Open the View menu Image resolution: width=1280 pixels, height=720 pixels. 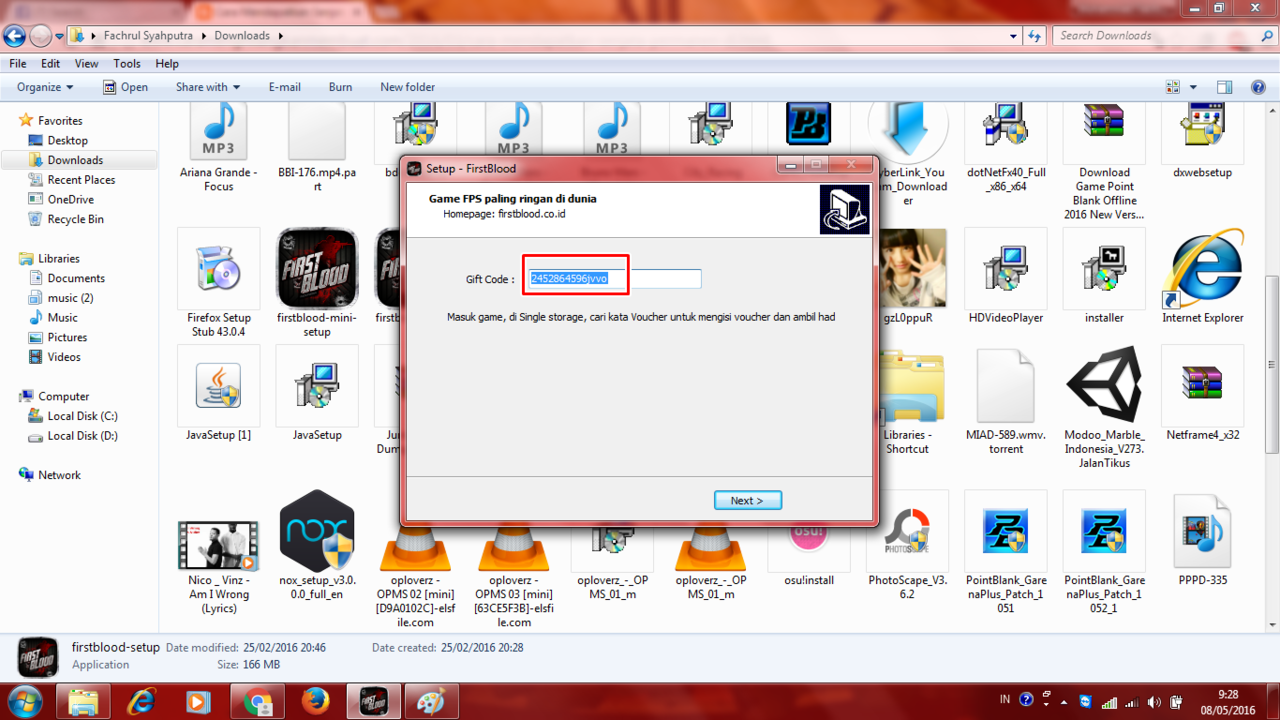tap(87, 64)
